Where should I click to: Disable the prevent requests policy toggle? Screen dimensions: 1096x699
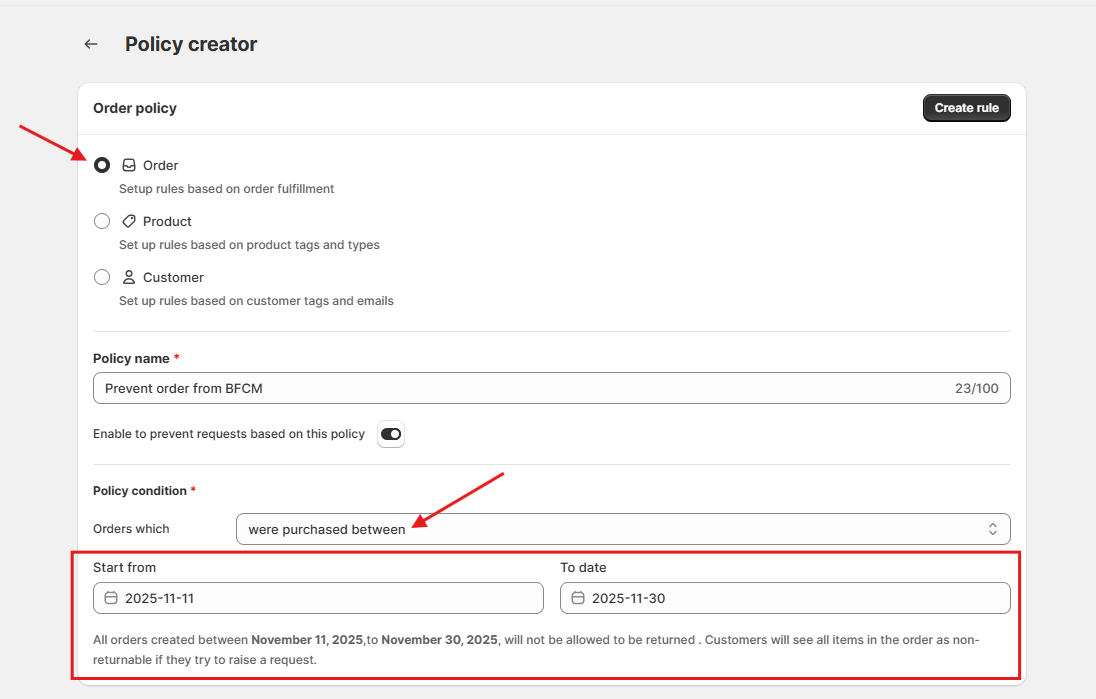click(390, 434)
